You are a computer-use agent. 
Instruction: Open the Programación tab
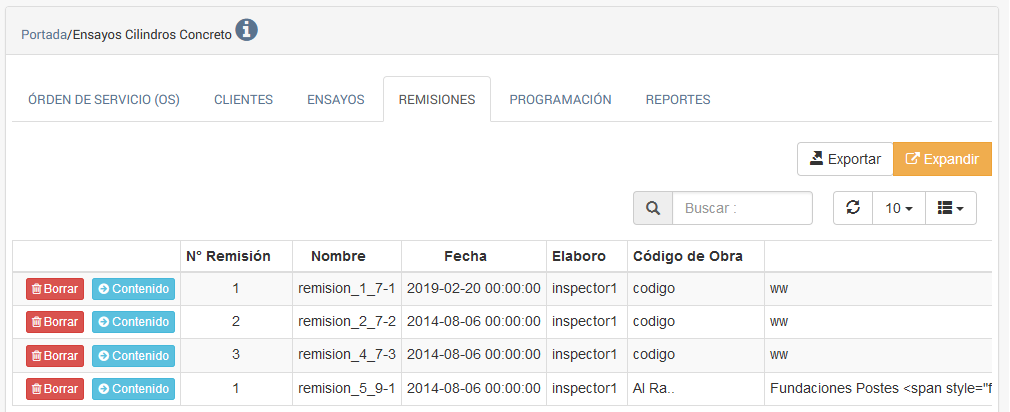click(x=560, y=100)
